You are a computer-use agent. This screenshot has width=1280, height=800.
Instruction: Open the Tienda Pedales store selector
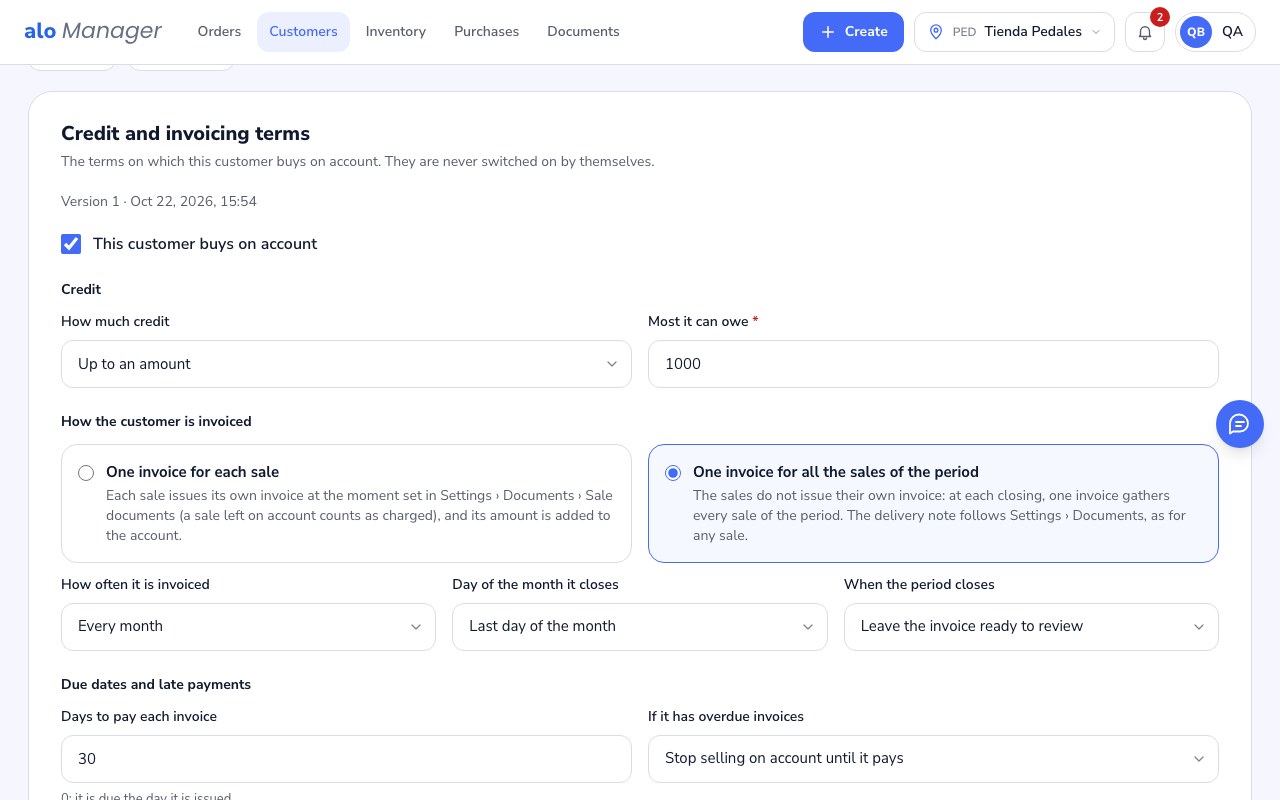(1014, 32)
